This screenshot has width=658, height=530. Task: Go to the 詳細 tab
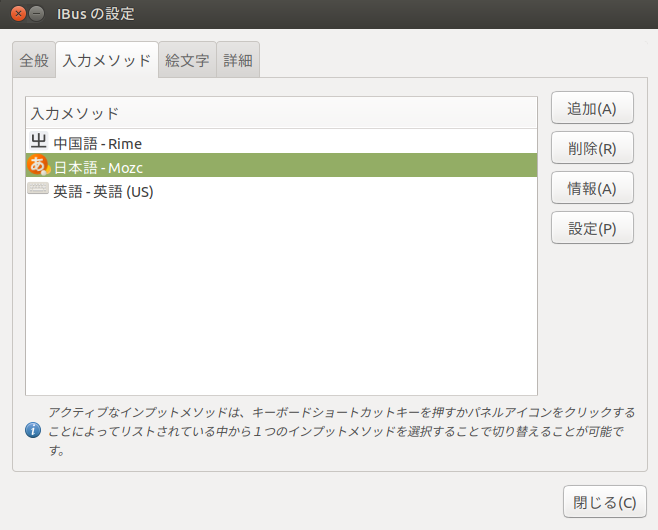(x=238, y=60)
